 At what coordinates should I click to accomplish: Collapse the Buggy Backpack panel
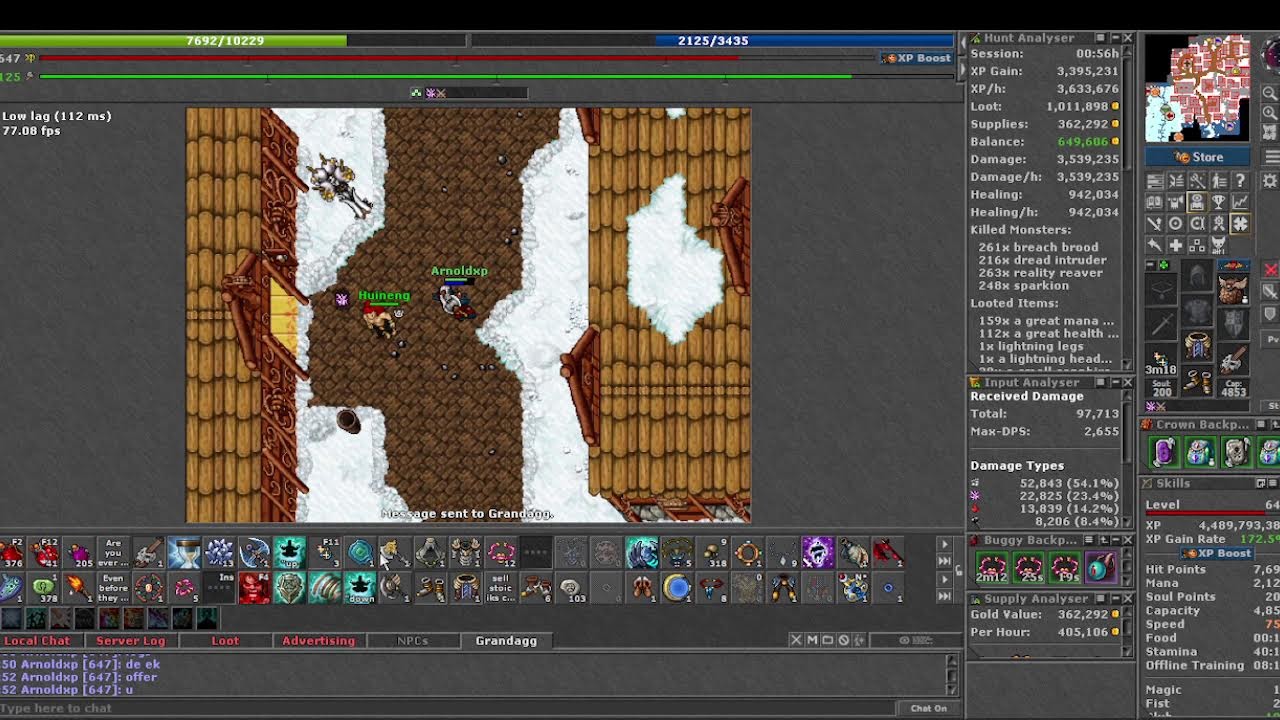(x=1116, y=540)
